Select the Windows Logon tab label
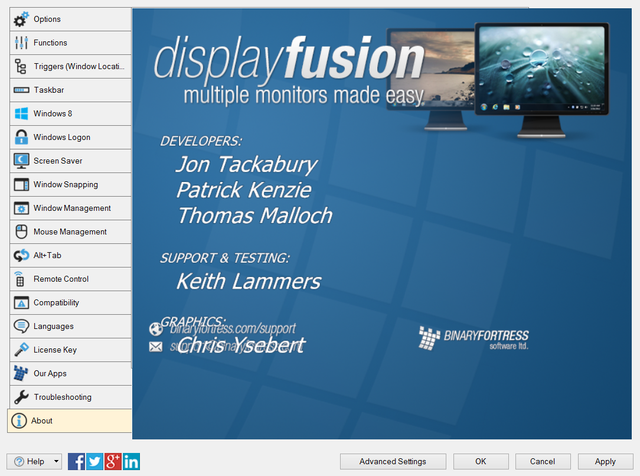Viewport: 640px width, 476px height. click(62, 137)
